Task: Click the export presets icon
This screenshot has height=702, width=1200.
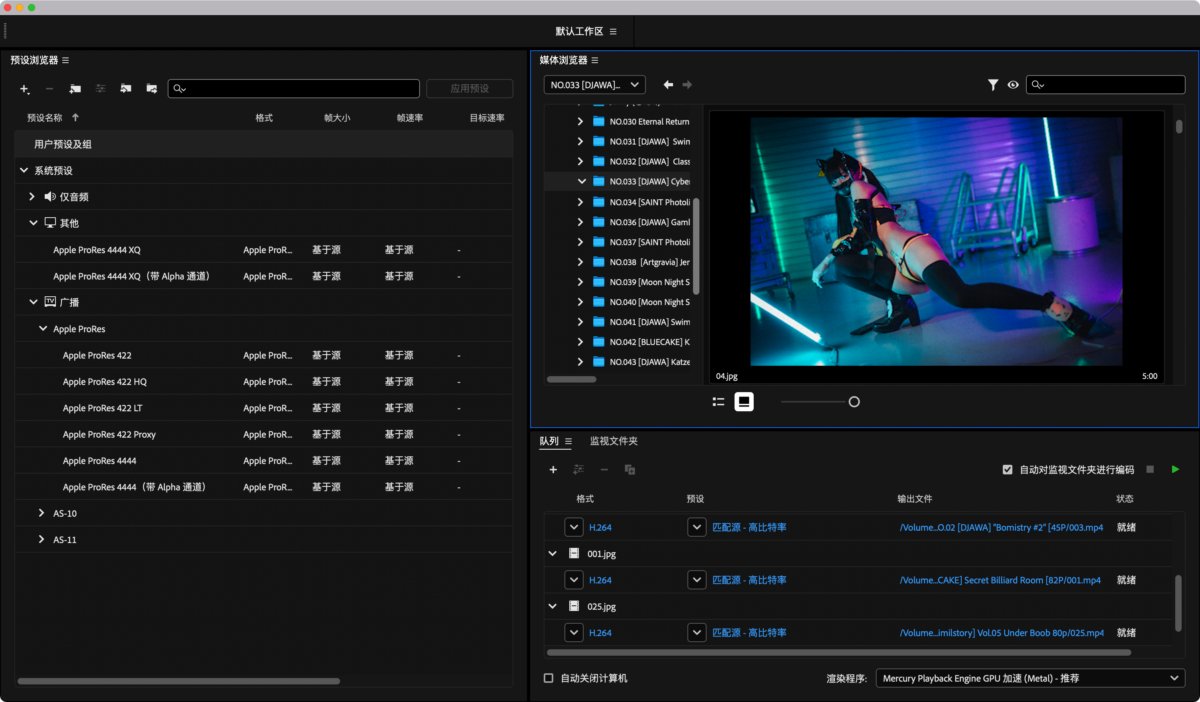Action: [151, 89]
